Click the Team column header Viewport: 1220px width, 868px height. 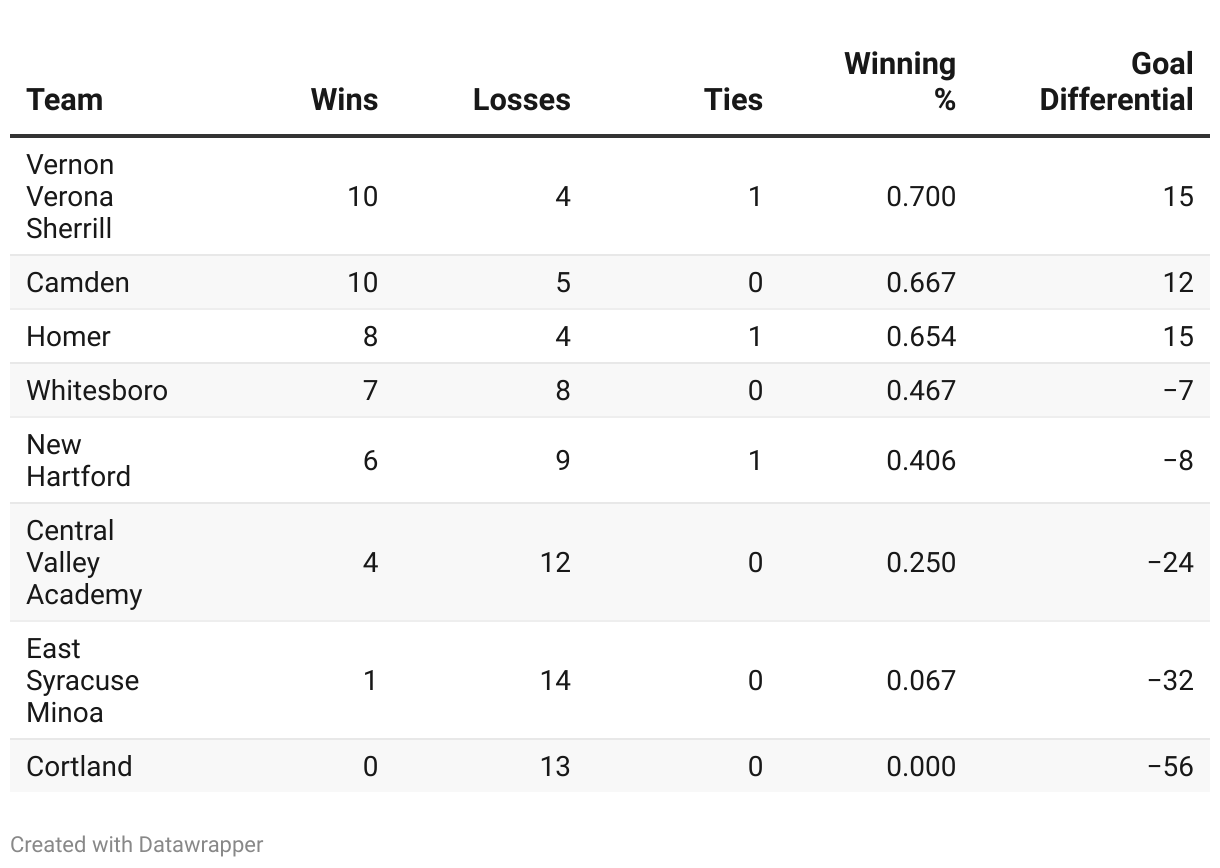point(65,99)
